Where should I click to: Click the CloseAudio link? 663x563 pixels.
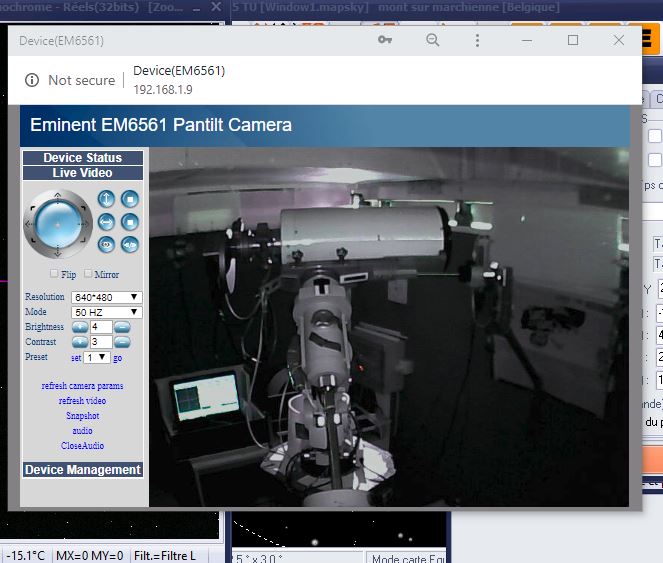[x=82, y=446]
